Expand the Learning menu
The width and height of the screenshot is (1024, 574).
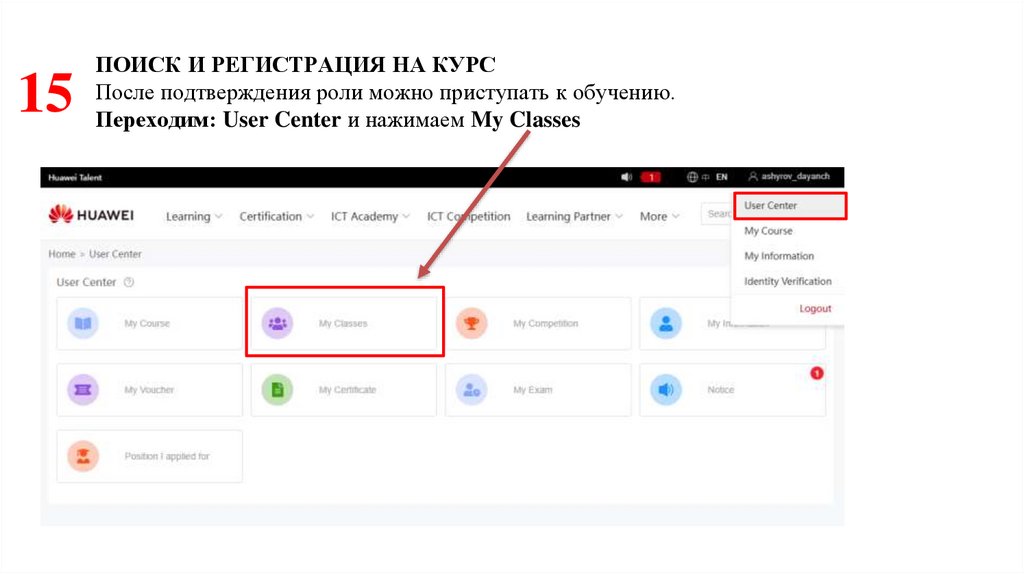coord(194,216)
